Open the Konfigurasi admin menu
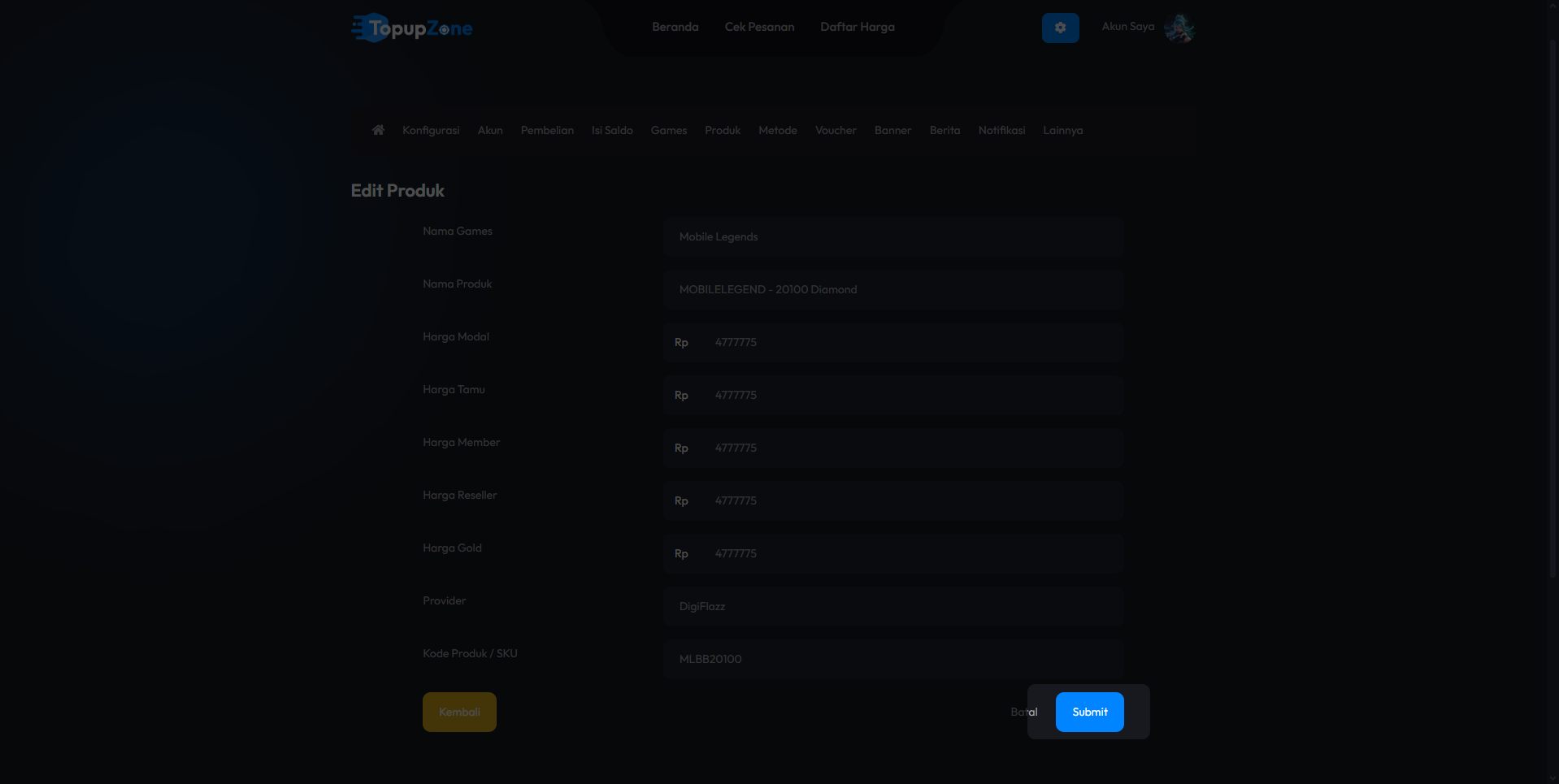The image size is (1559, 784). (x=431, y=130)
